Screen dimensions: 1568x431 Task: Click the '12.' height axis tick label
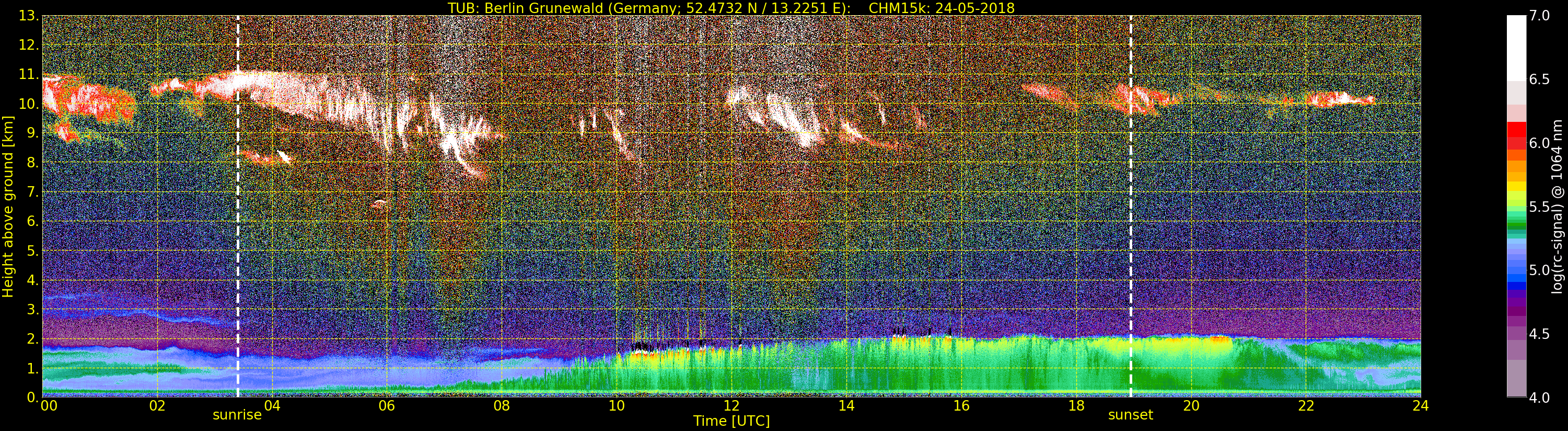[x=29, y=45]
